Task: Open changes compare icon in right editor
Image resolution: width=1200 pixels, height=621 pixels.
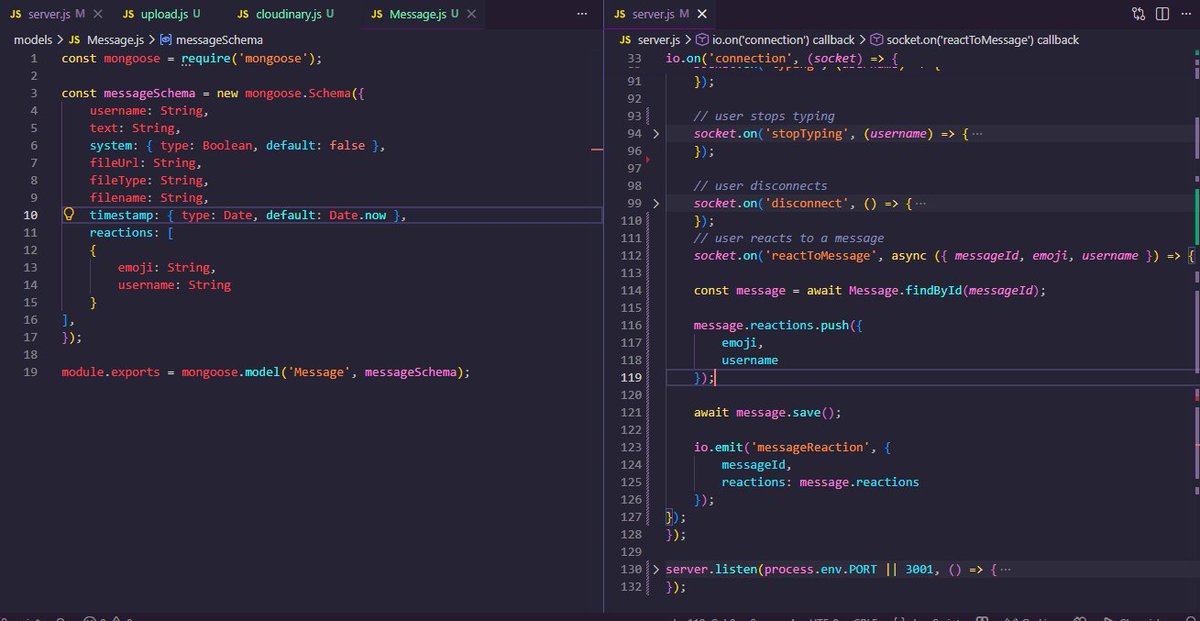Action: pos(1139,14)
